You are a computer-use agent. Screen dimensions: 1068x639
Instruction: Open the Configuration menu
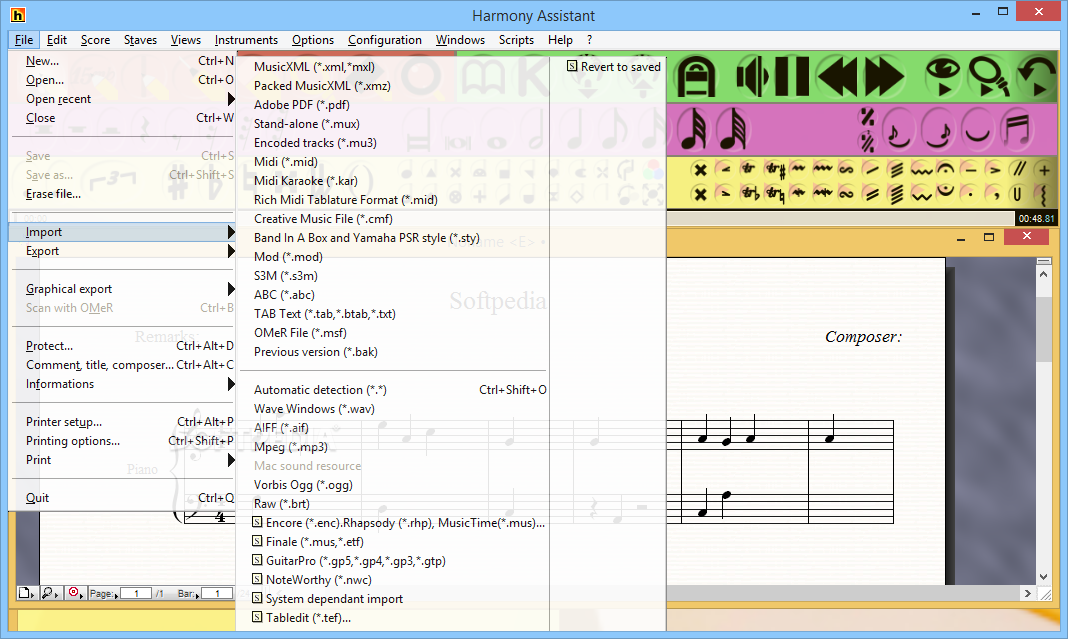pos(385,40)
